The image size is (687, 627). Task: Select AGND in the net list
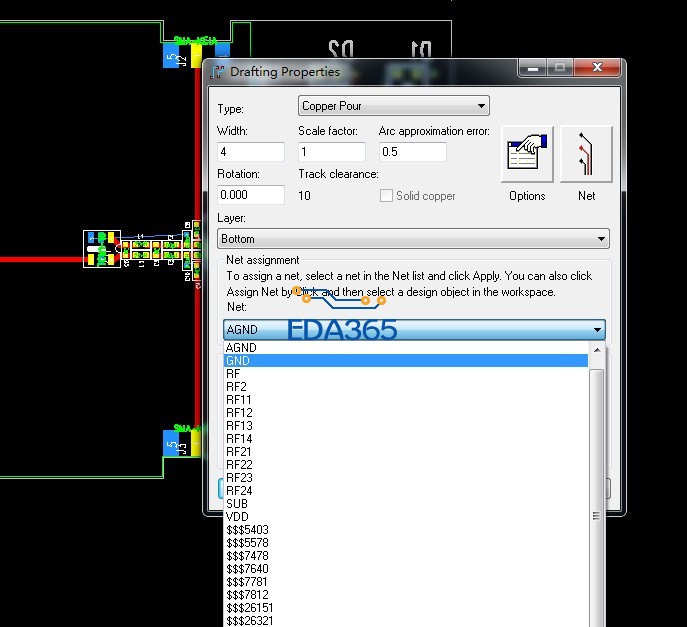406,348
